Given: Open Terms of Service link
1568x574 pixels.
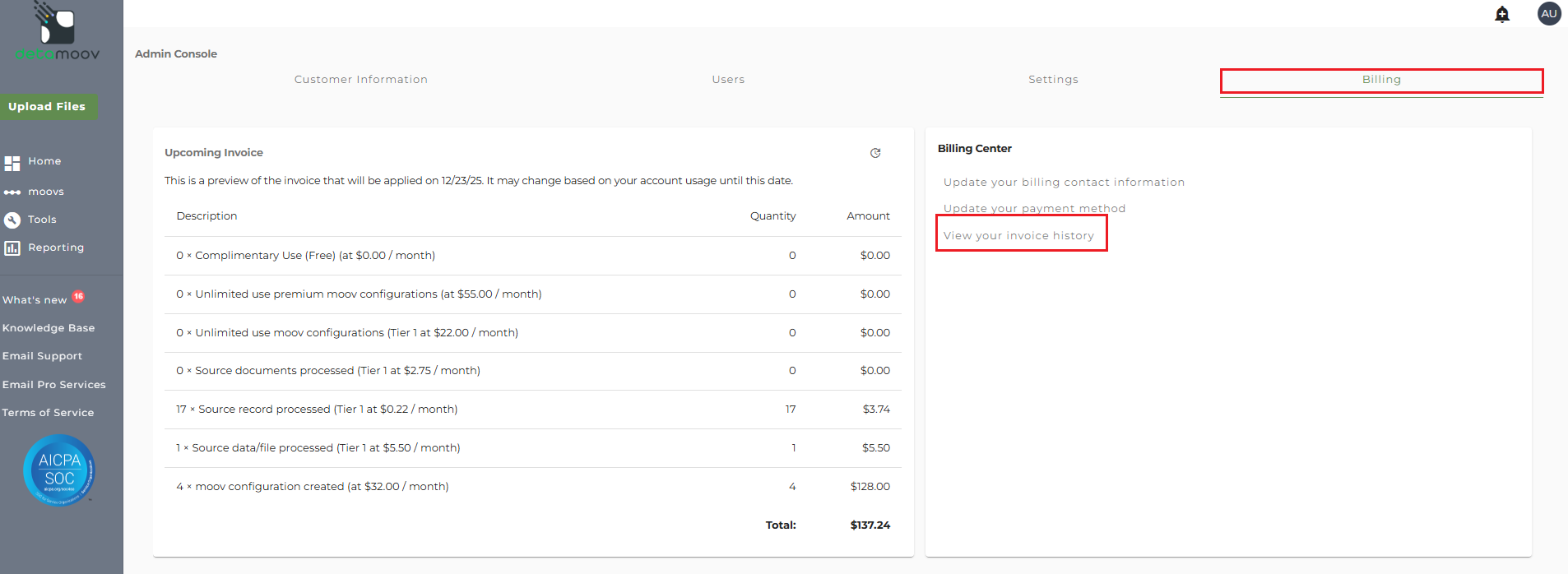Looking at the screenshot, I should pos(48,413).
